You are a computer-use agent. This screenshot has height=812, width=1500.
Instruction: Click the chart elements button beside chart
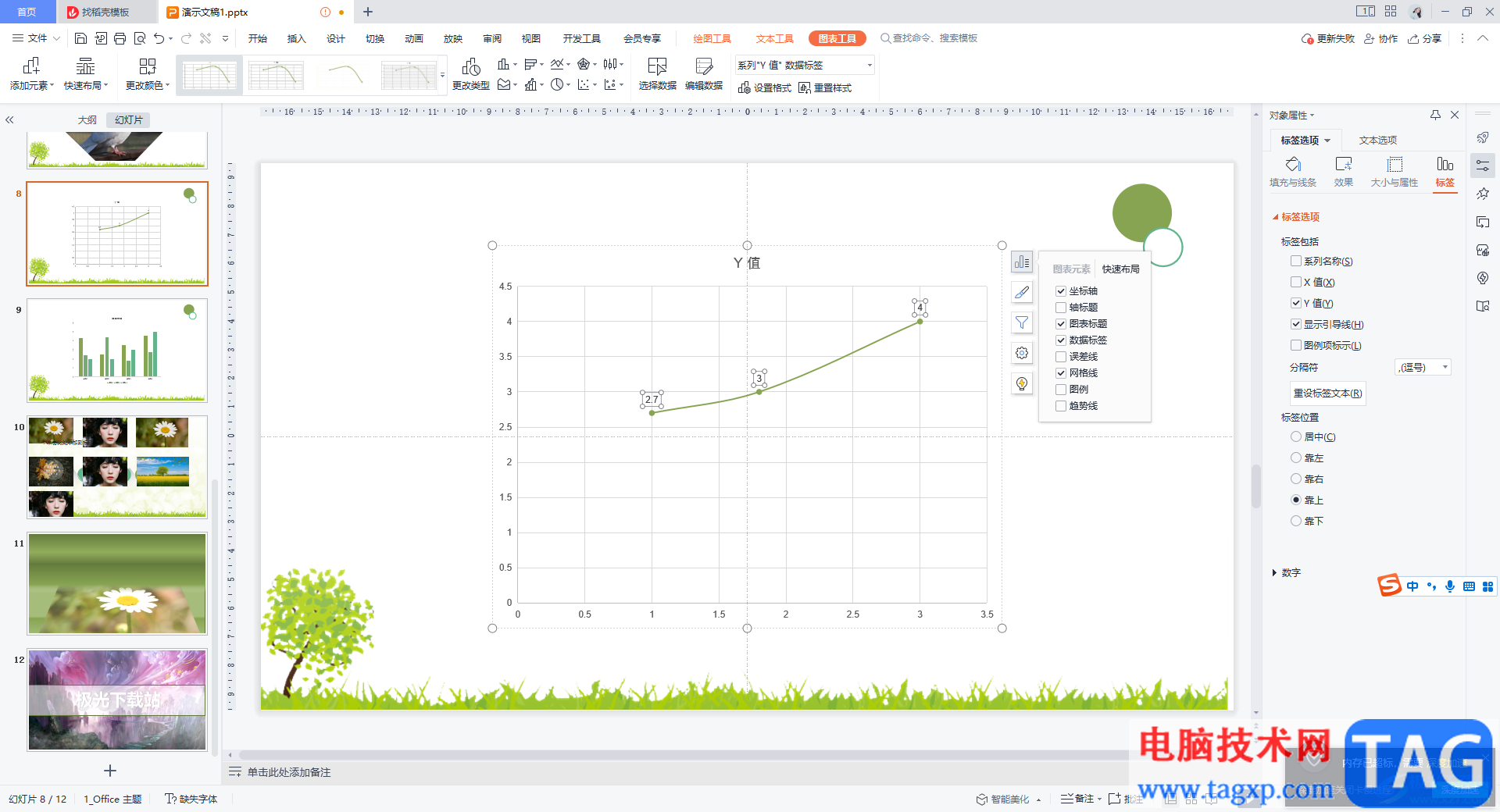point(1022,262)
